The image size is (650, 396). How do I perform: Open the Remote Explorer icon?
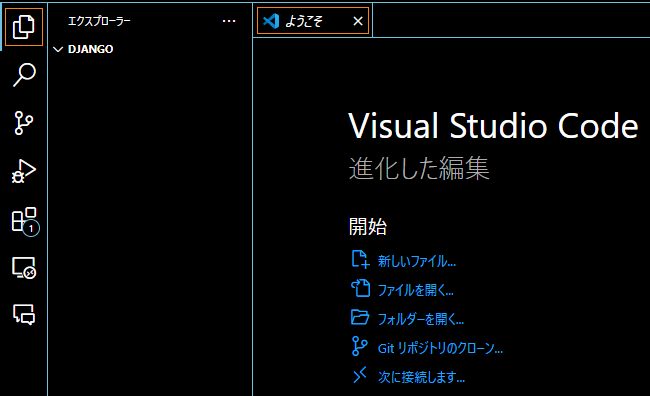[24, 268]
